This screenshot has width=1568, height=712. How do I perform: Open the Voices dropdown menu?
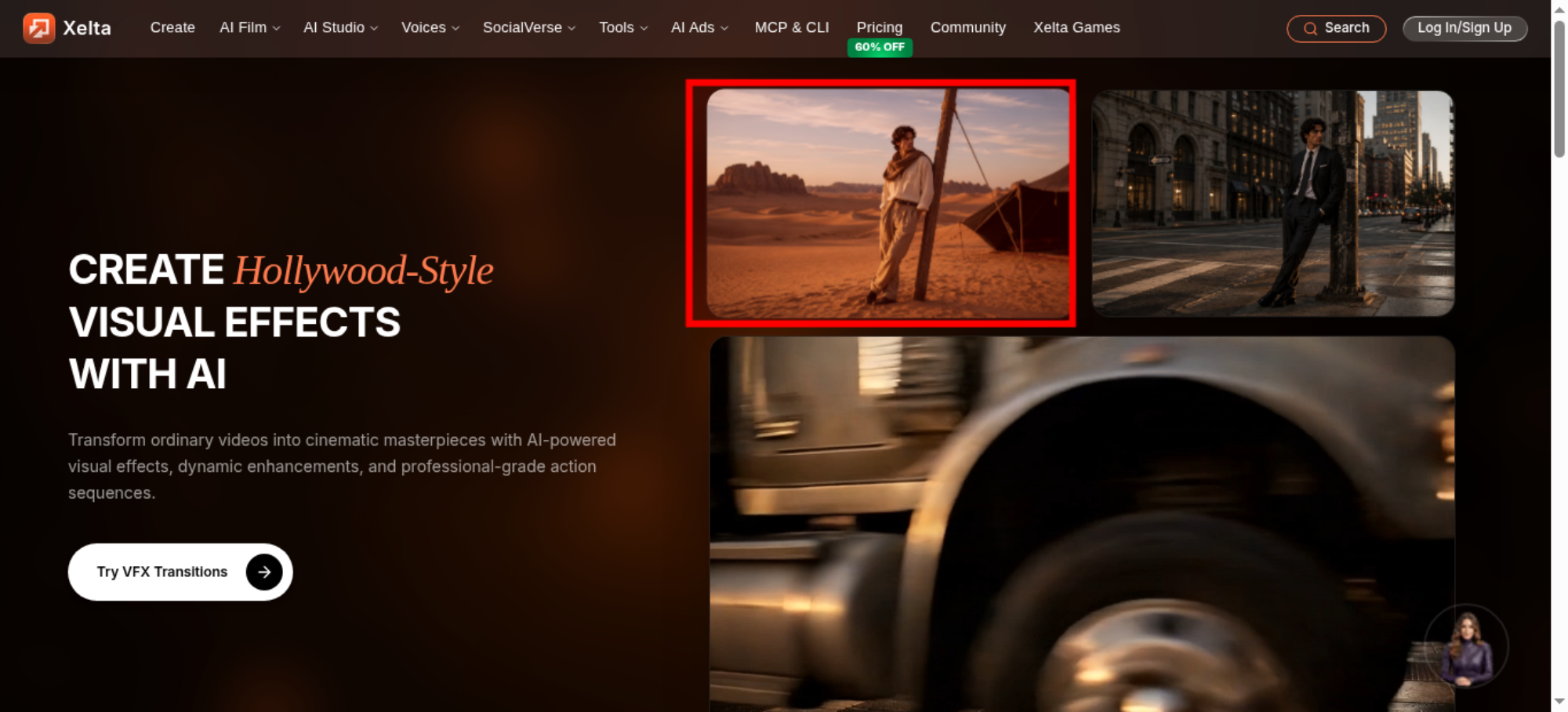(430, 27)
